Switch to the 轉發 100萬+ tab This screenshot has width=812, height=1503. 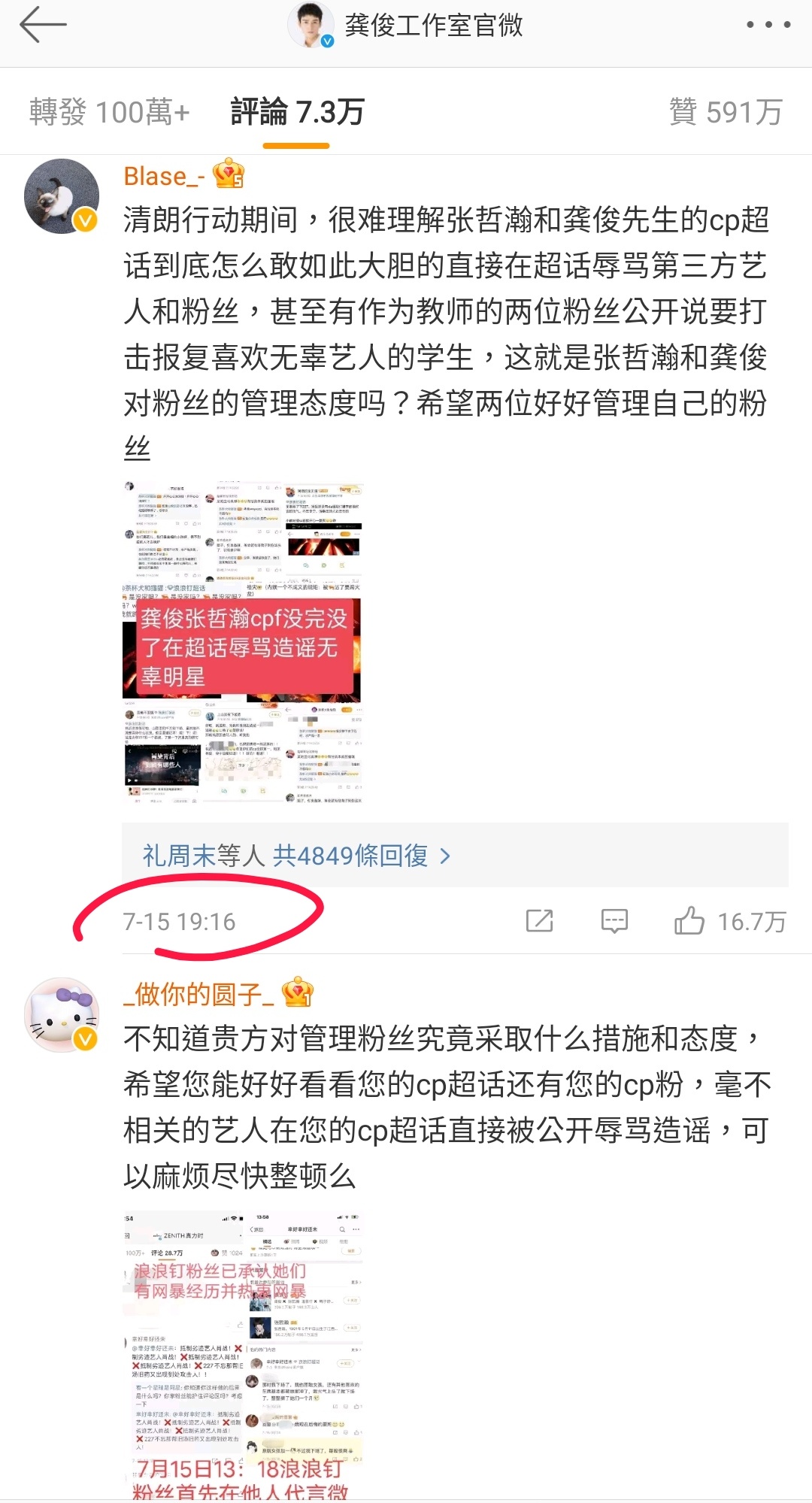click(110, 112)
